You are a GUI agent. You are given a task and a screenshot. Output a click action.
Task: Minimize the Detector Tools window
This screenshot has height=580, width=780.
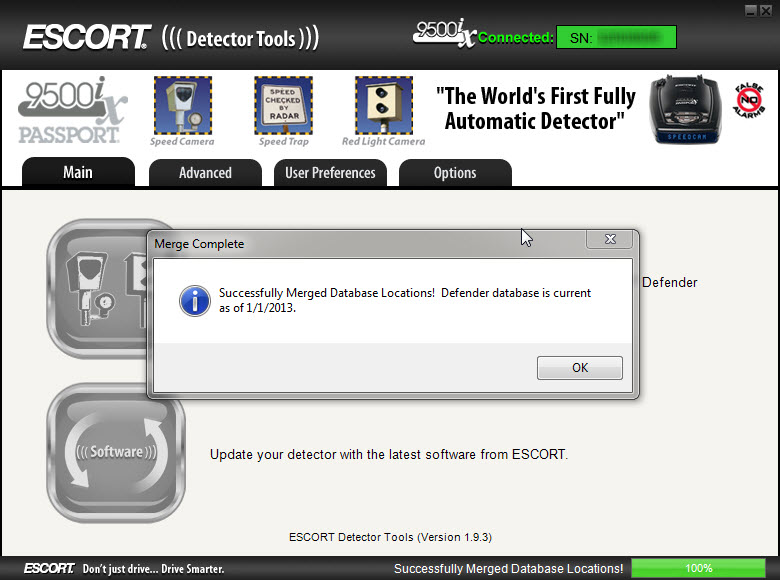click(751, 9)
